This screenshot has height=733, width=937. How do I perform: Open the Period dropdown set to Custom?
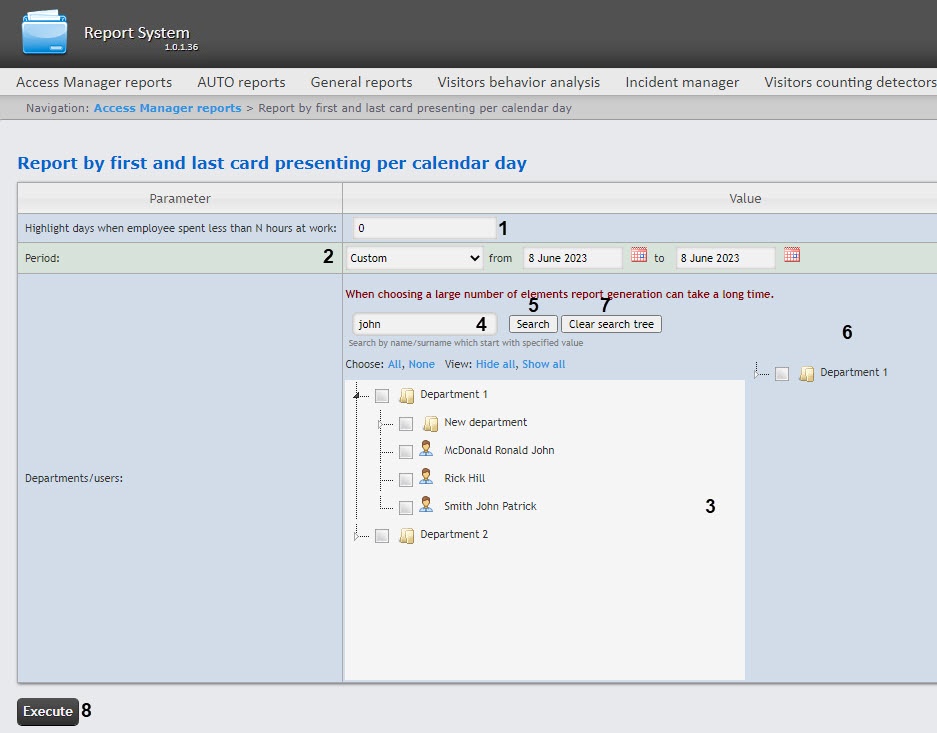click(x=415, y=258)
